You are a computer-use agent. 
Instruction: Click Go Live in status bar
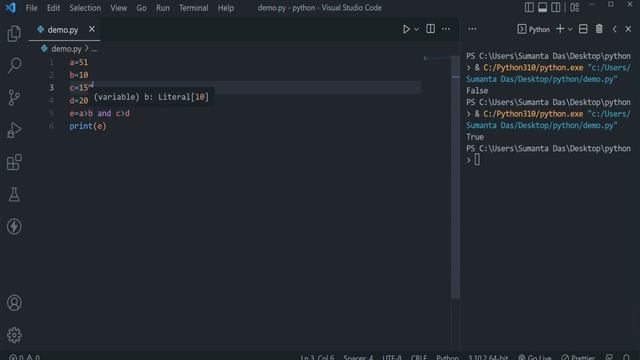[x=535, y=357]
